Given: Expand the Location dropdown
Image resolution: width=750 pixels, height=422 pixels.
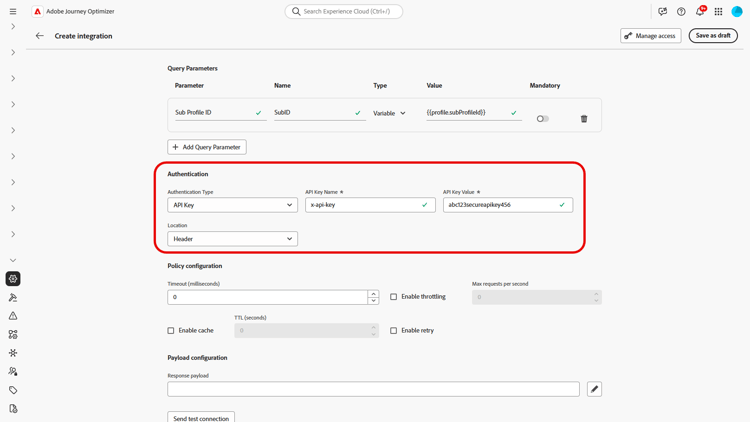Looking at the screenshot, I should click(x=232, y=239).
